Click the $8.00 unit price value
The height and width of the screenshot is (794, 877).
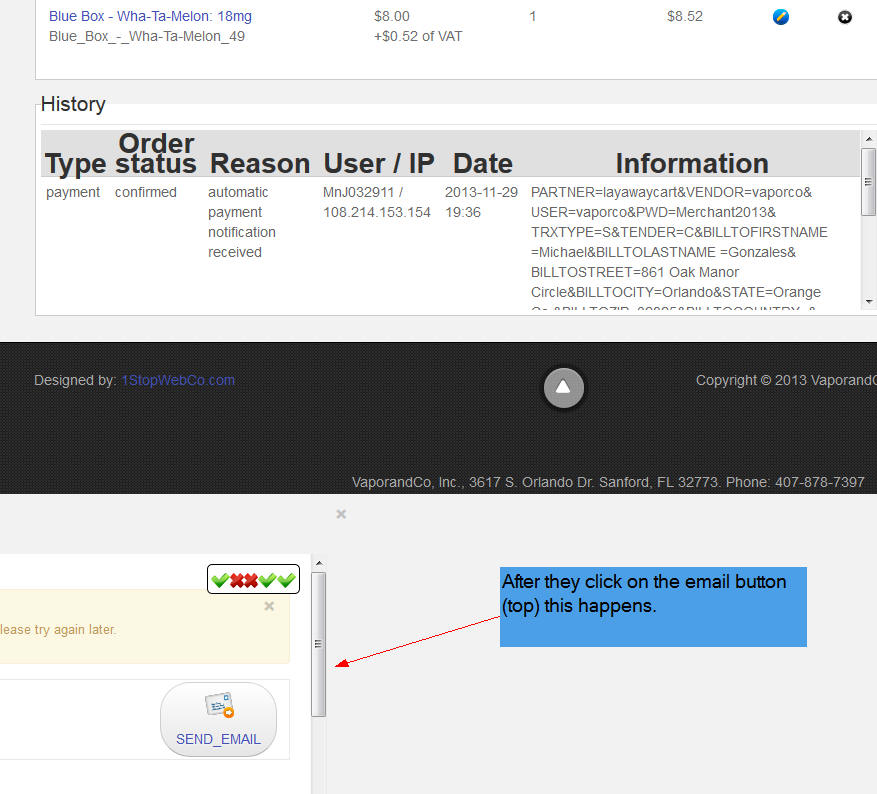[392, 16]
